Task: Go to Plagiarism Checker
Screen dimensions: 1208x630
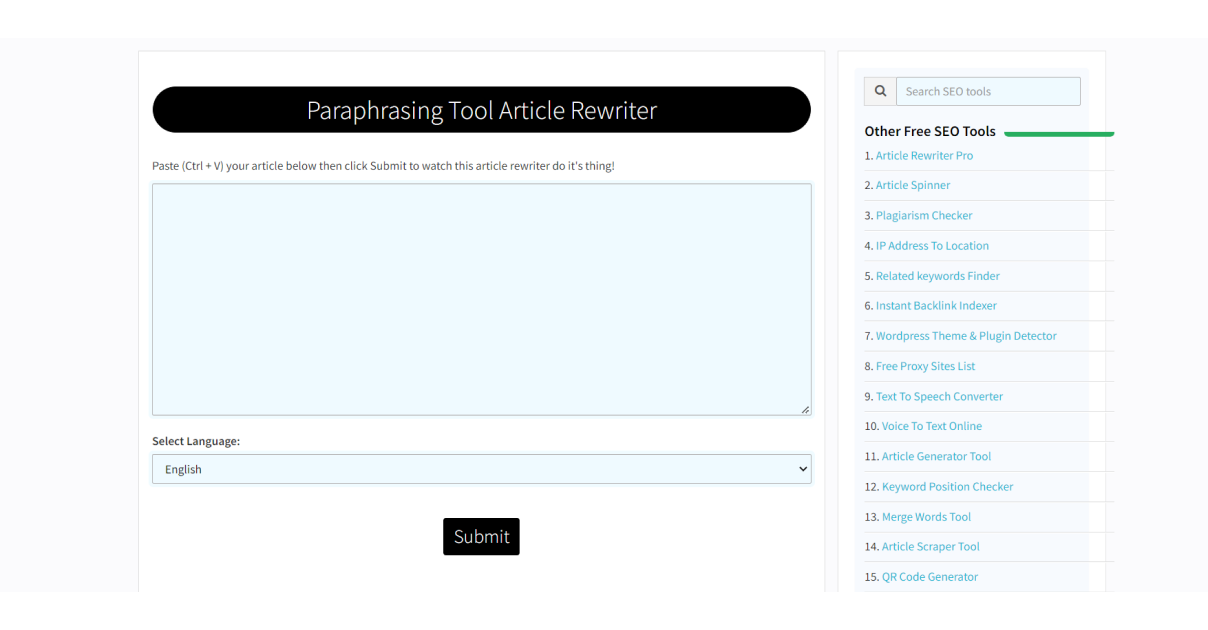Action: (924, 216)
